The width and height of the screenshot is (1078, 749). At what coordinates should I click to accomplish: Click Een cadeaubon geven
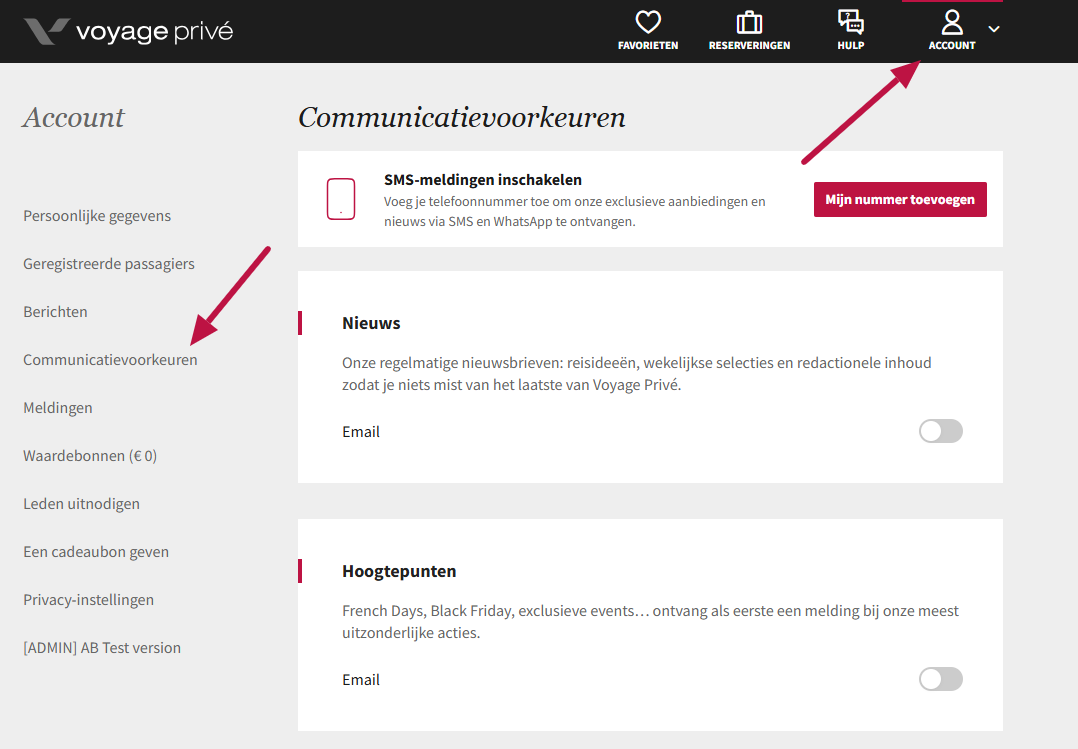pos(96,552)
